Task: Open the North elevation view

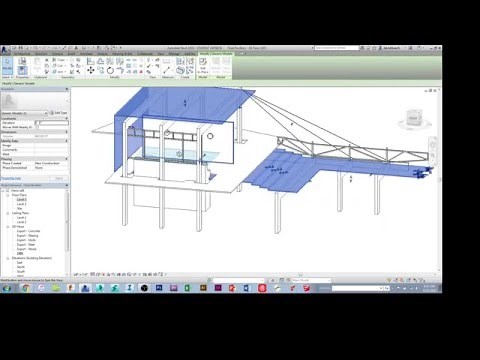Action: pyautogui.click(x=21, y=267)
